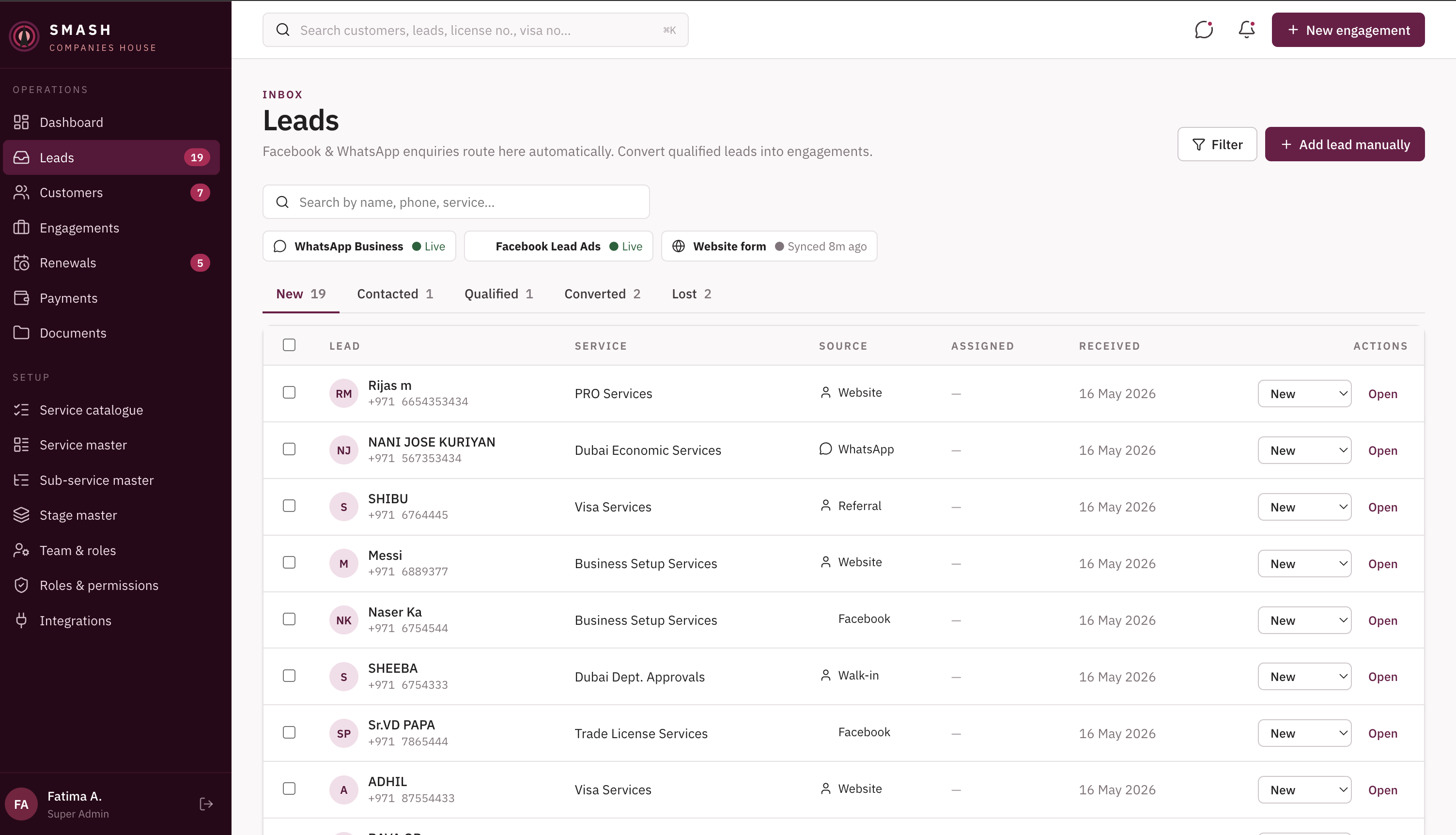Click the Renewals calendar icon in sidebar
This screenshot has width=1456, height=835.
click(x=21, y=263)
